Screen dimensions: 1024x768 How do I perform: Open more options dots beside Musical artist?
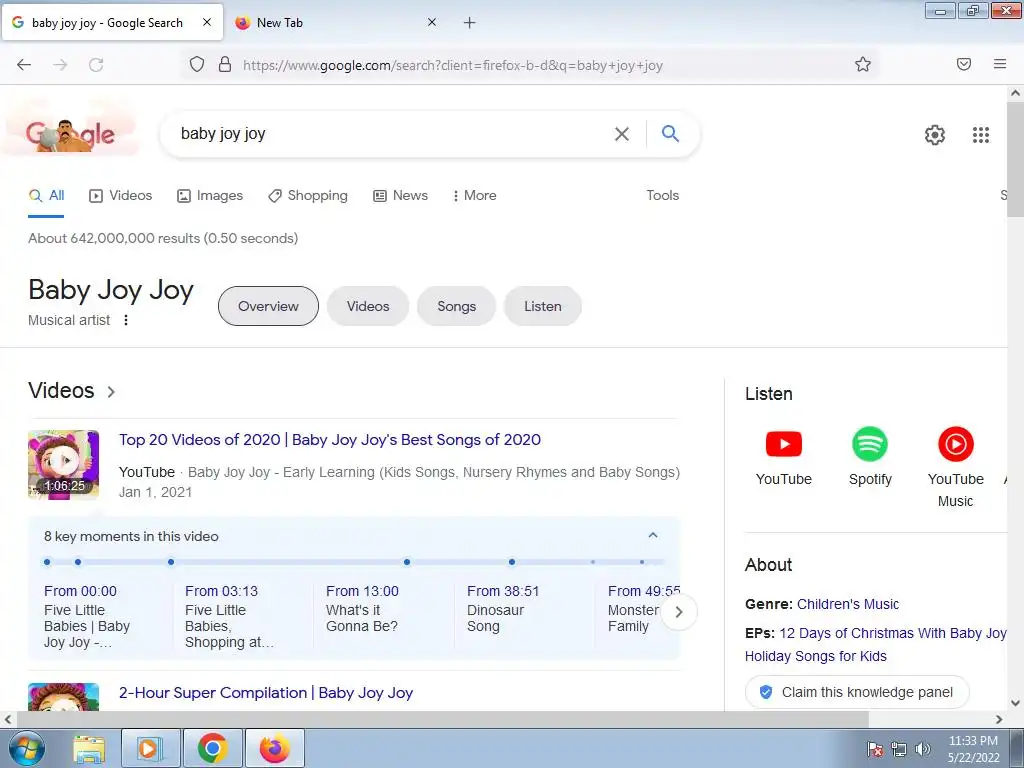[126, 320]
